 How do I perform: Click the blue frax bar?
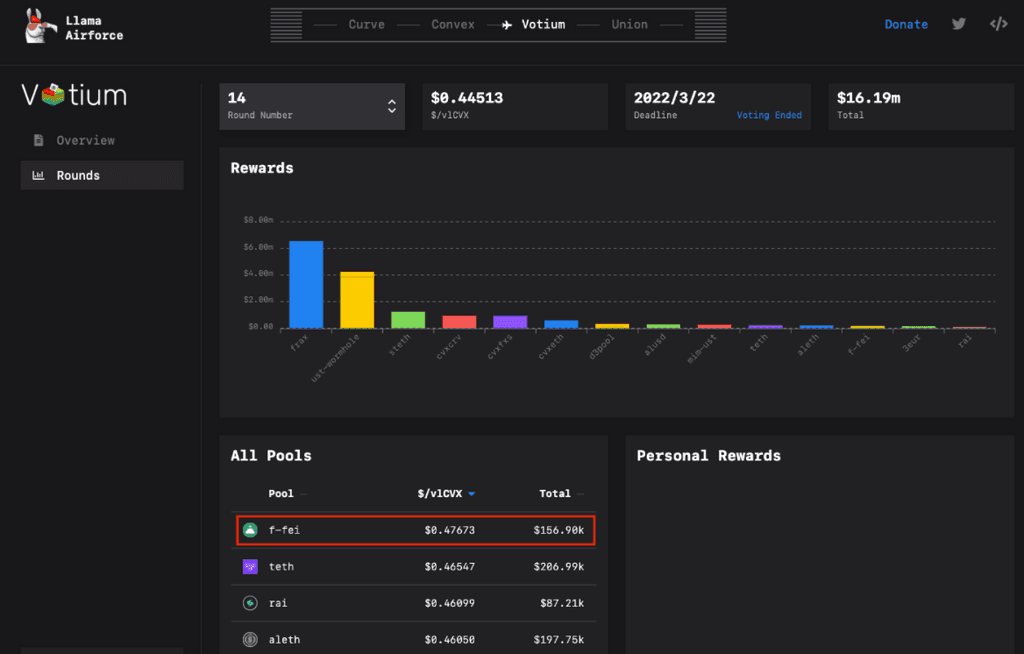[306, 284]
